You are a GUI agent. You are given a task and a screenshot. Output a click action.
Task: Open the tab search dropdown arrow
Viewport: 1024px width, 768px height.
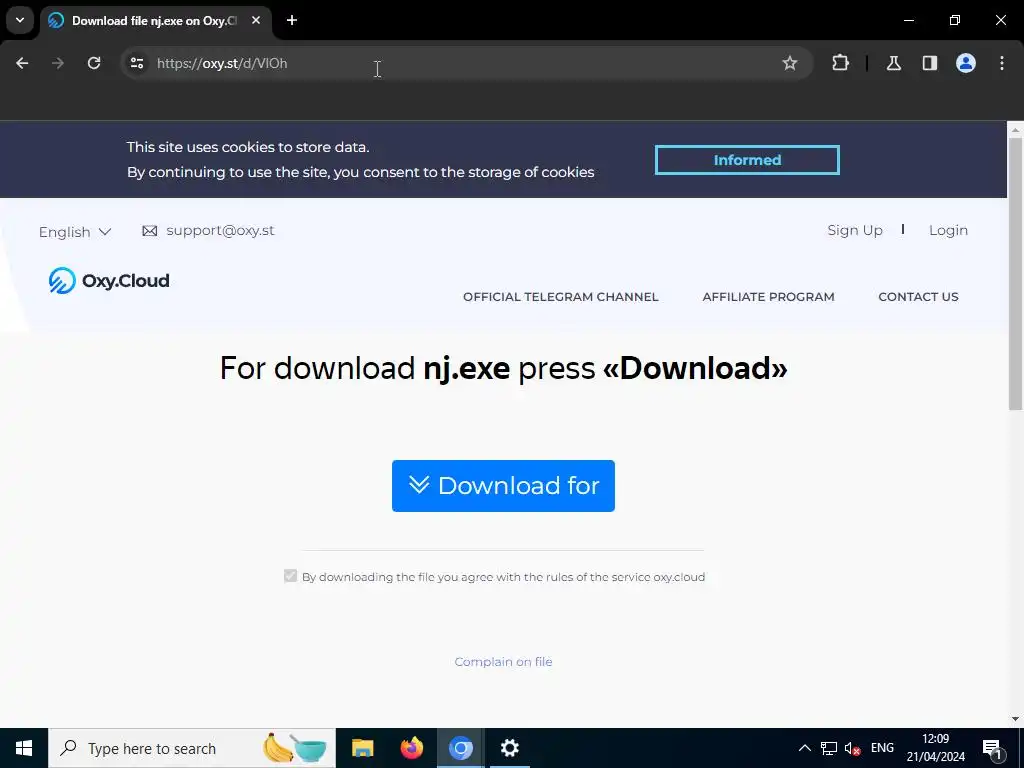(x=20, y=20)
